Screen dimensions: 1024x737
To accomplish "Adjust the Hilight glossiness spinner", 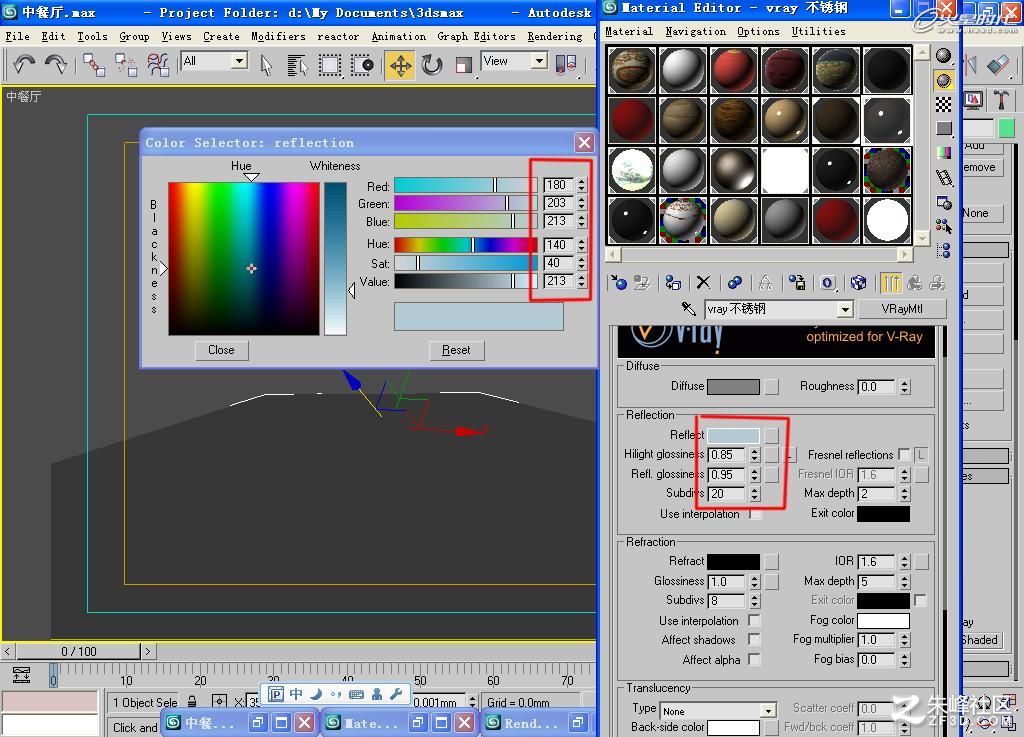I will 755,454.
